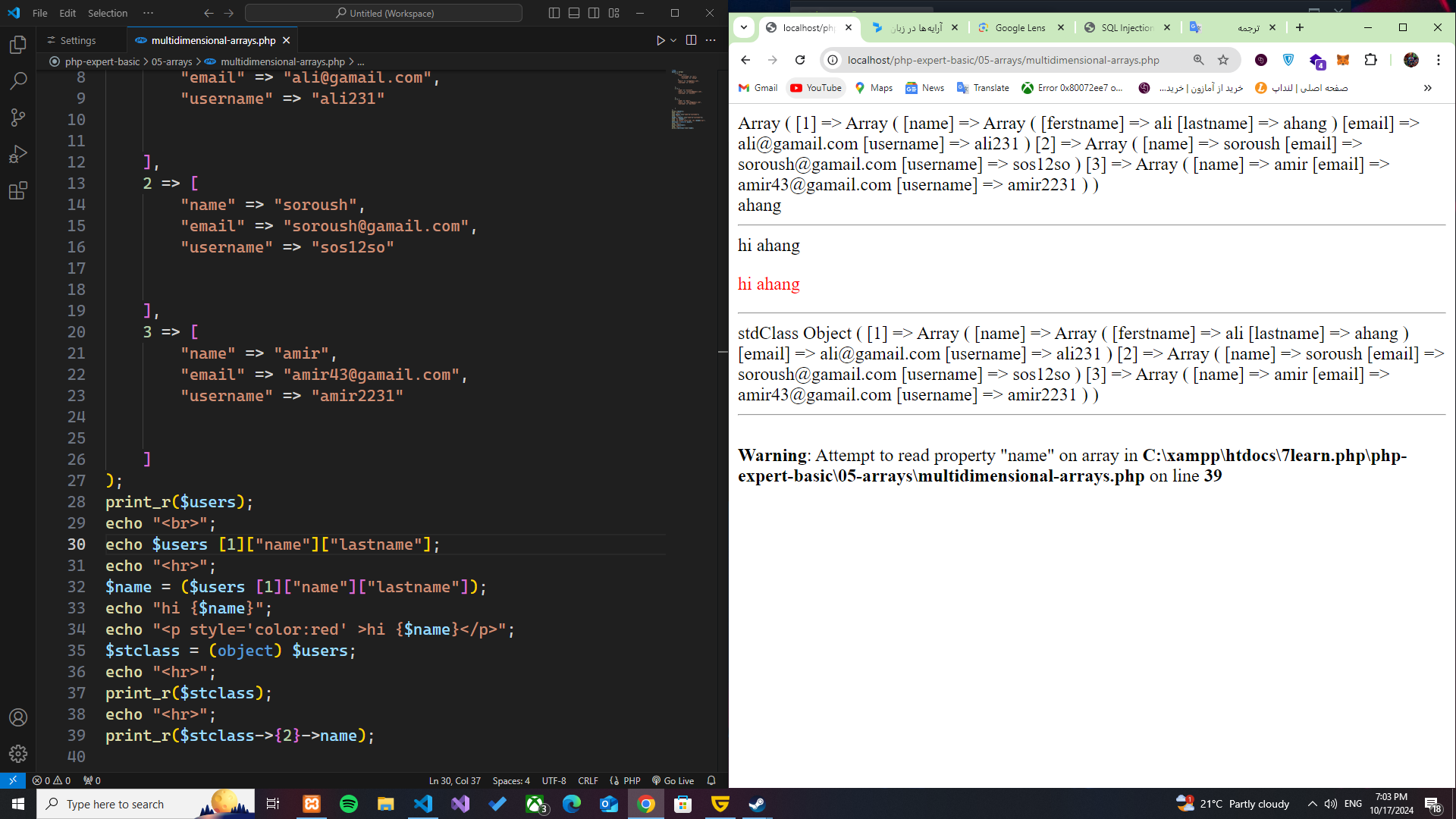The width and height of the screenshot is (1456, 819).
Task: Show more bookmarks chevron
Action: 1428,88
